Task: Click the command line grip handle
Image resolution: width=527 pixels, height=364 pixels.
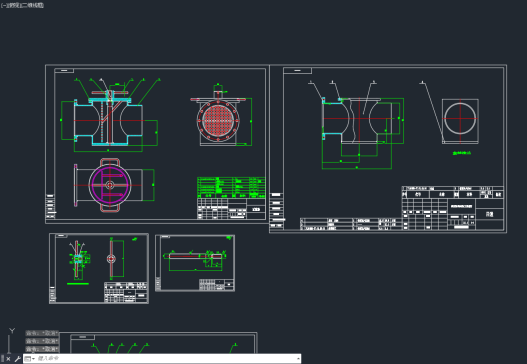Action: (x=2, y=359)
